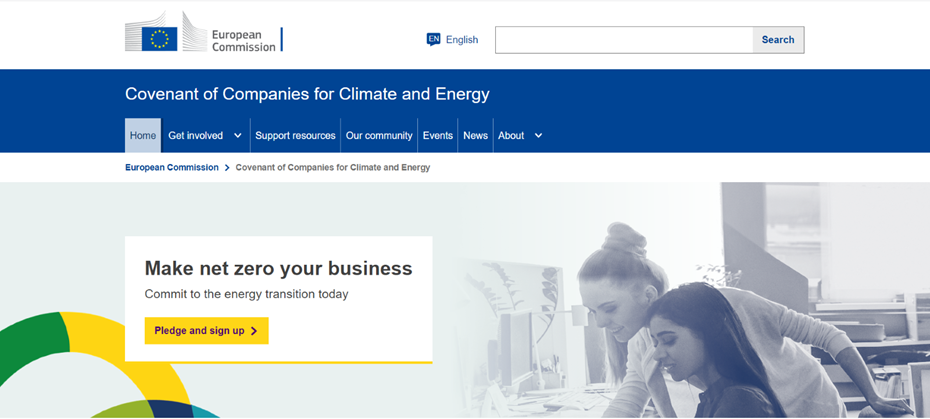Image resolution: width=930 pixels, height=419 pixels.
Task: Click the Pledge and sign up button
Action: [x=206, y=331]
